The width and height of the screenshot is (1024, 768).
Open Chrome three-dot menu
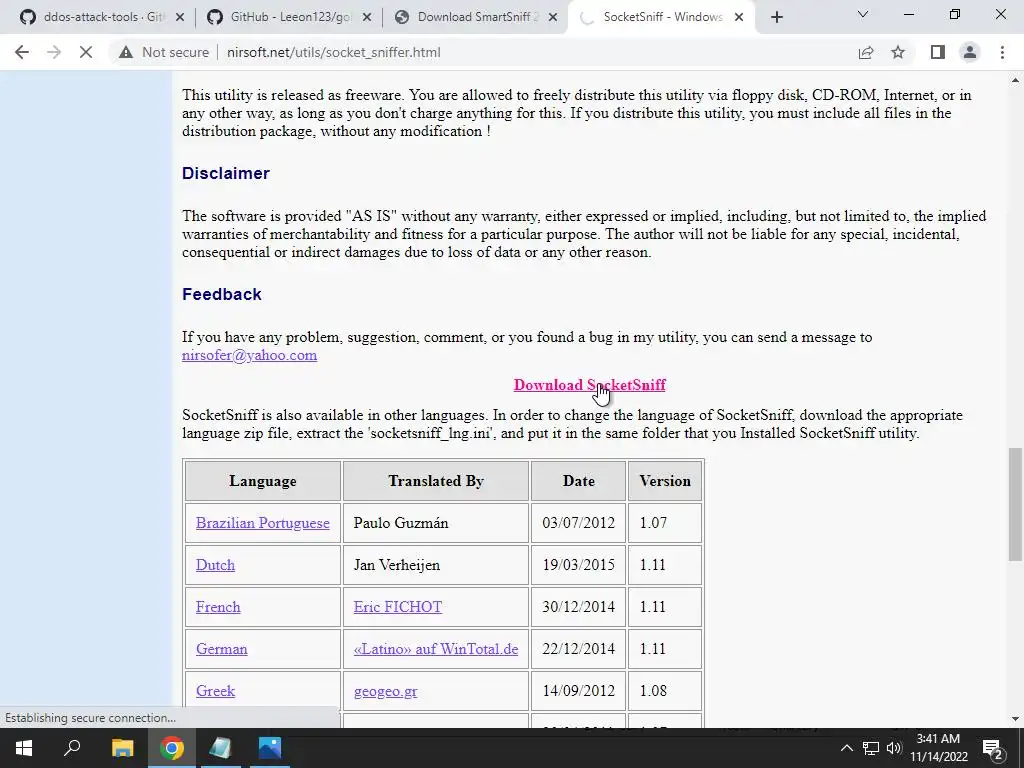coord(1002,52)
